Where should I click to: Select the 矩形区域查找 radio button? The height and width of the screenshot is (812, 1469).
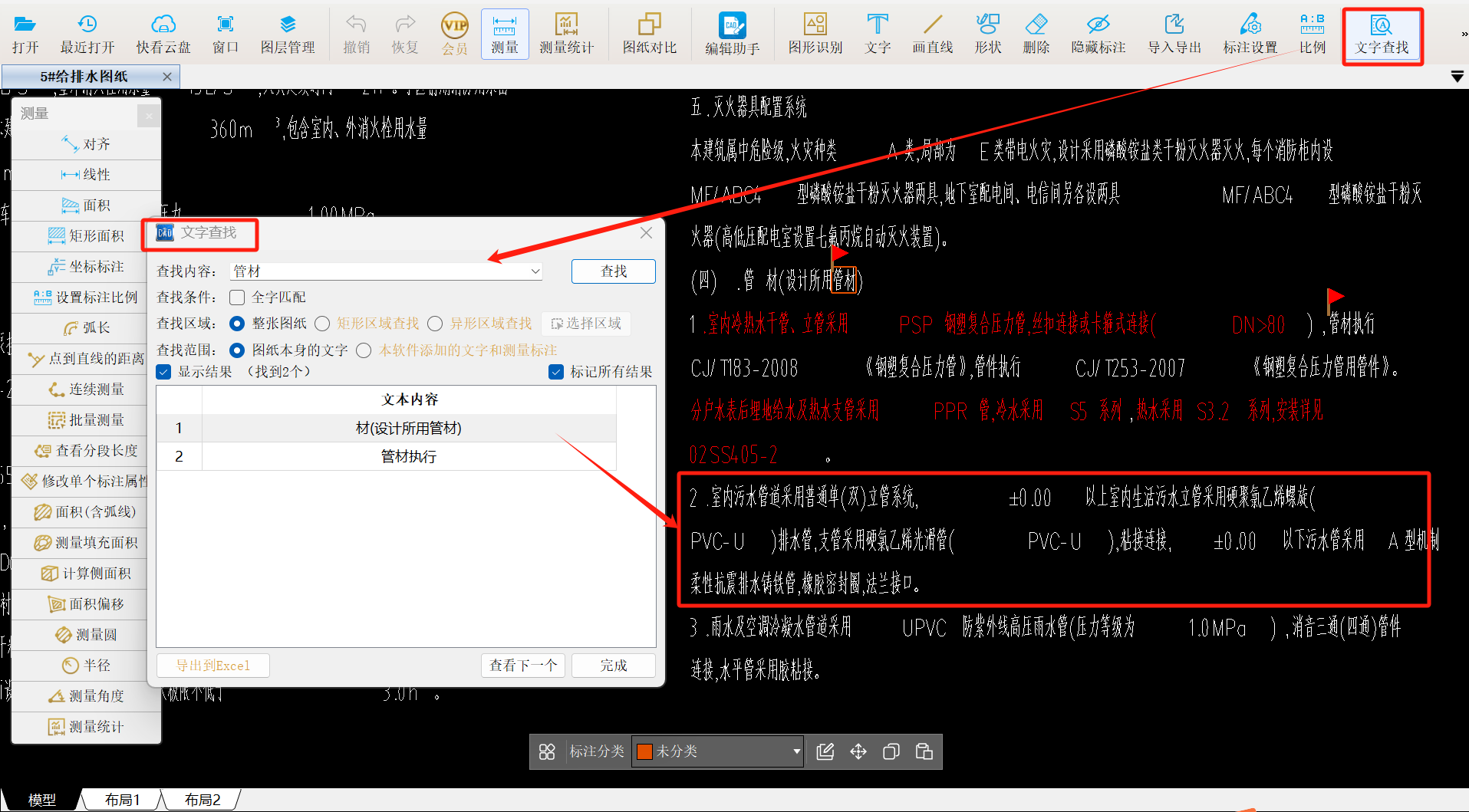323,324
